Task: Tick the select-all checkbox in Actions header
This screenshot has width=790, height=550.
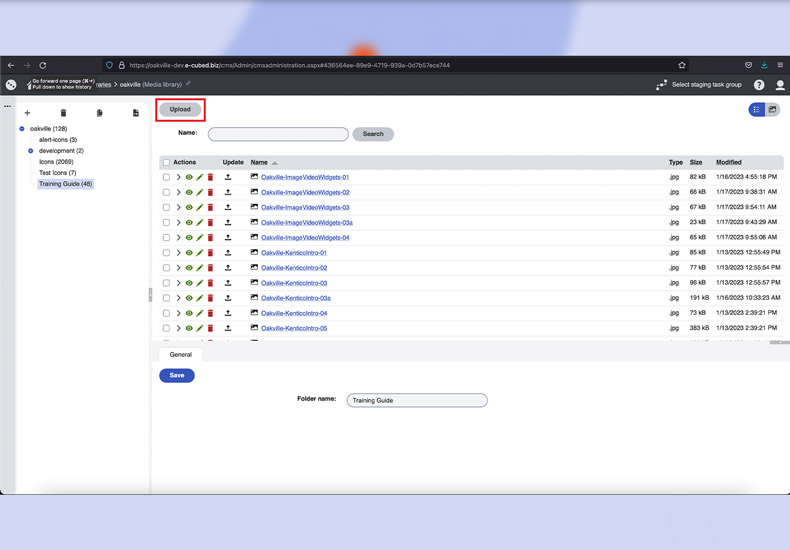Action: click(167, 162)
